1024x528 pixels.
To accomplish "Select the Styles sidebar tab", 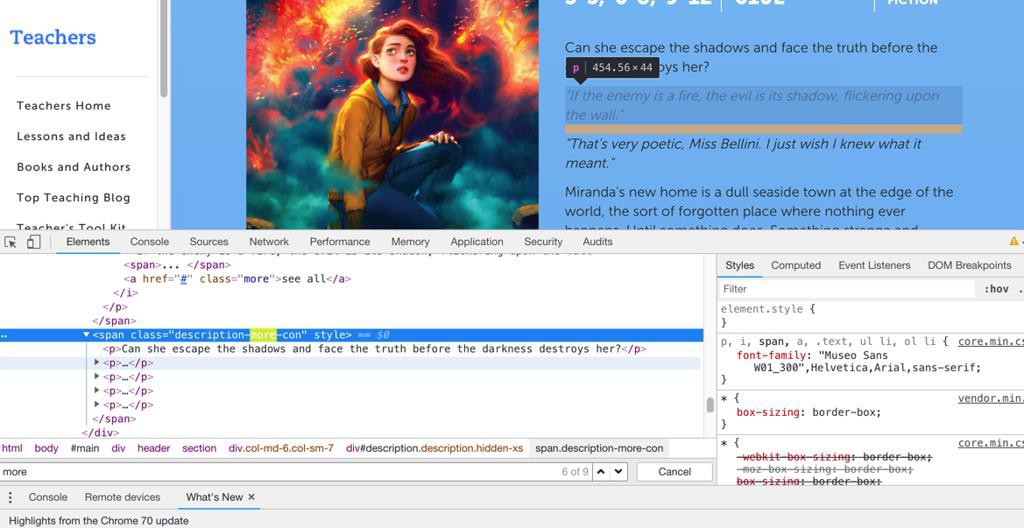I will (739, 265).
